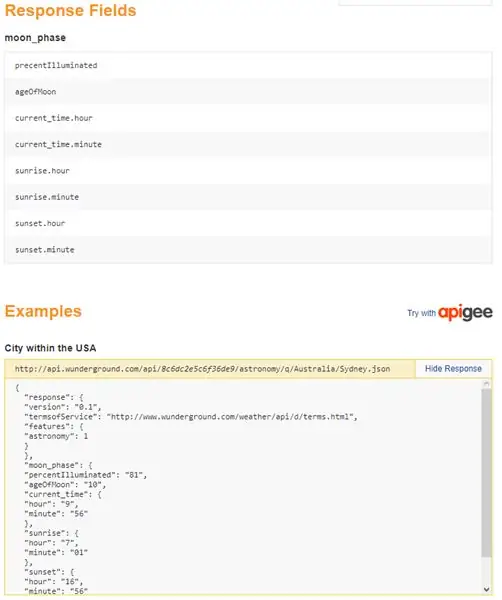502x600 pixels.
Task: Select the sunset.hour field row
Action: point(248,223)
